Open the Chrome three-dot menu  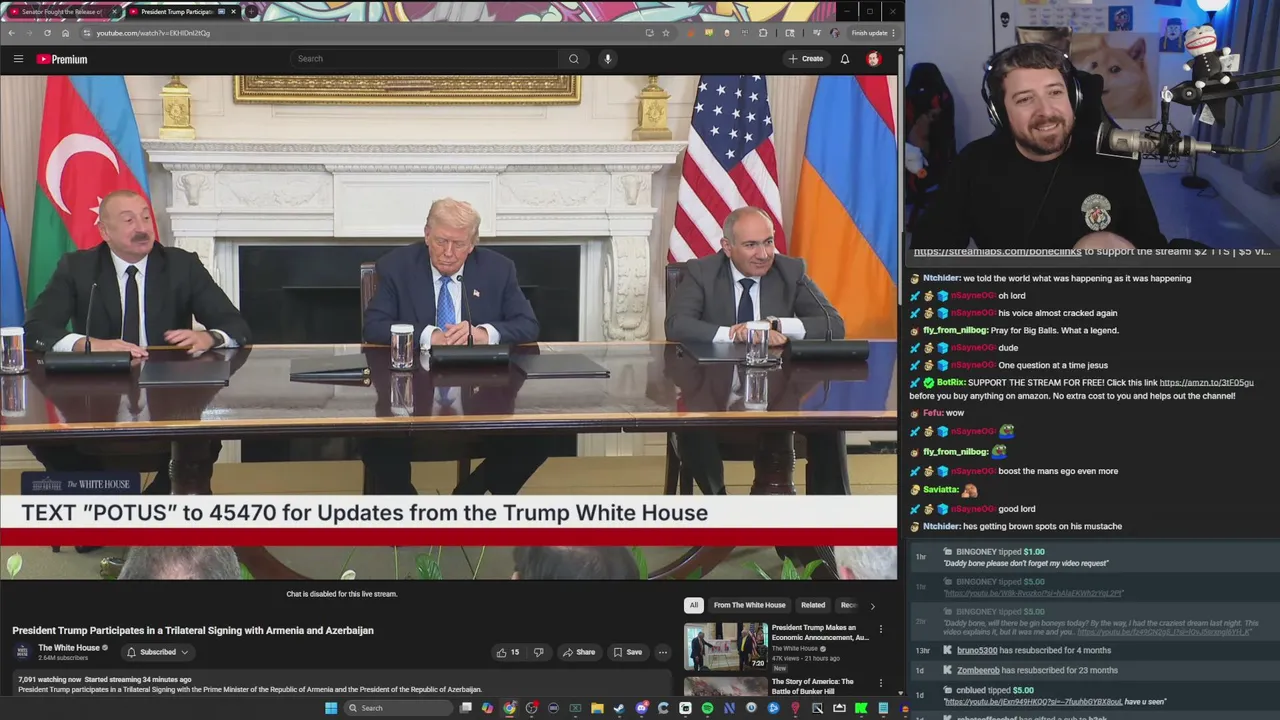click(893, 33)
